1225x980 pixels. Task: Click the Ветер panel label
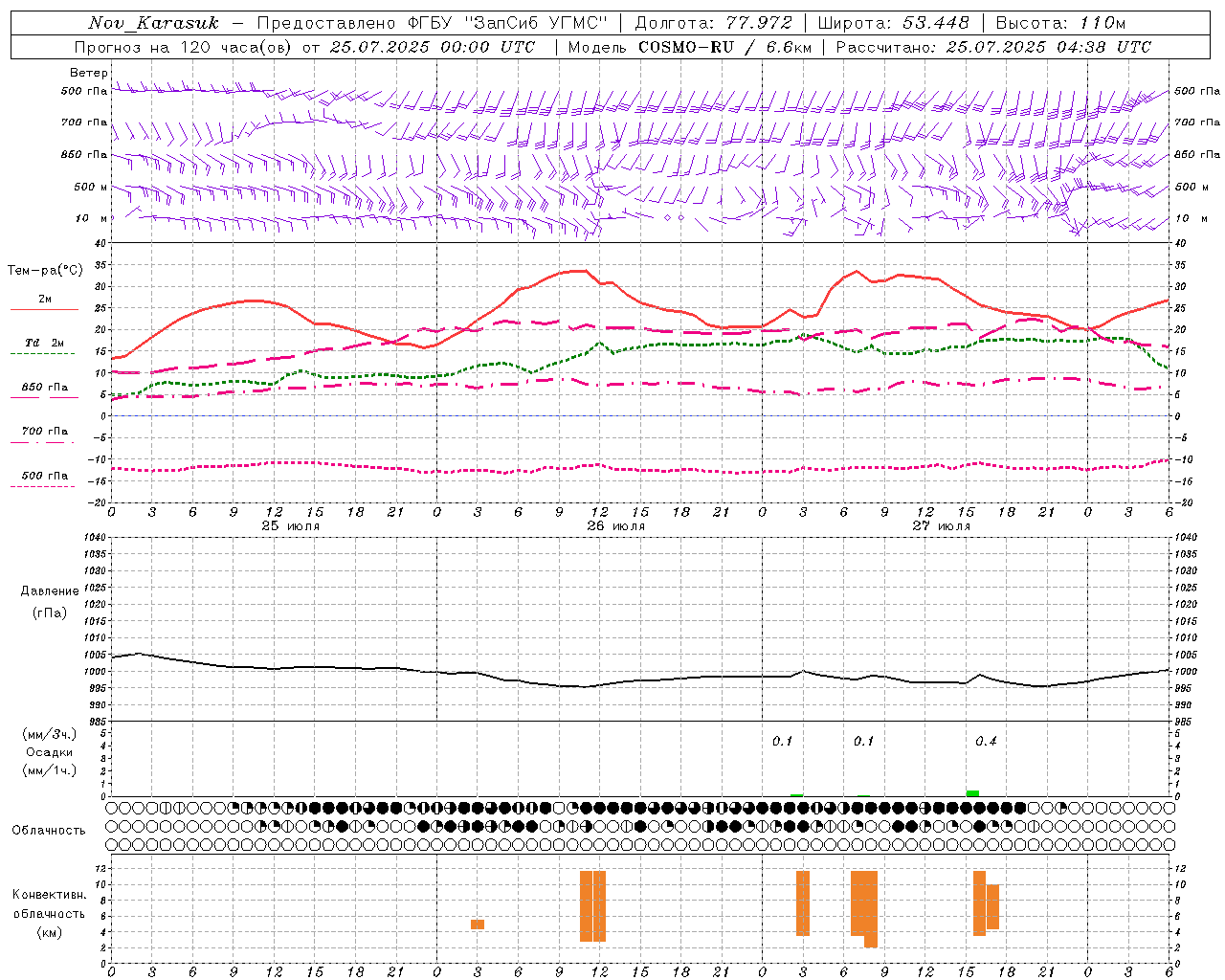[88, 73]
